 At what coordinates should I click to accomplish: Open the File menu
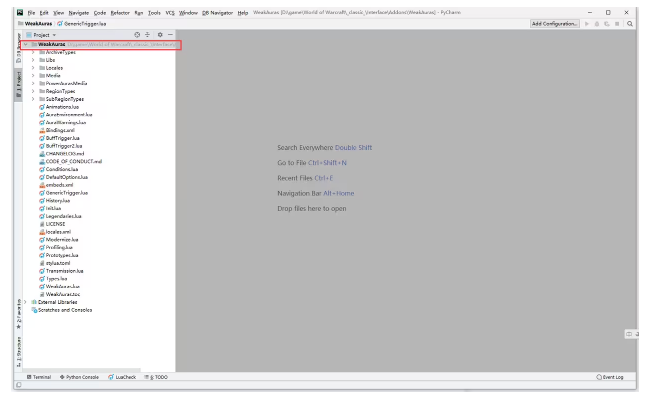pos(31,13)
